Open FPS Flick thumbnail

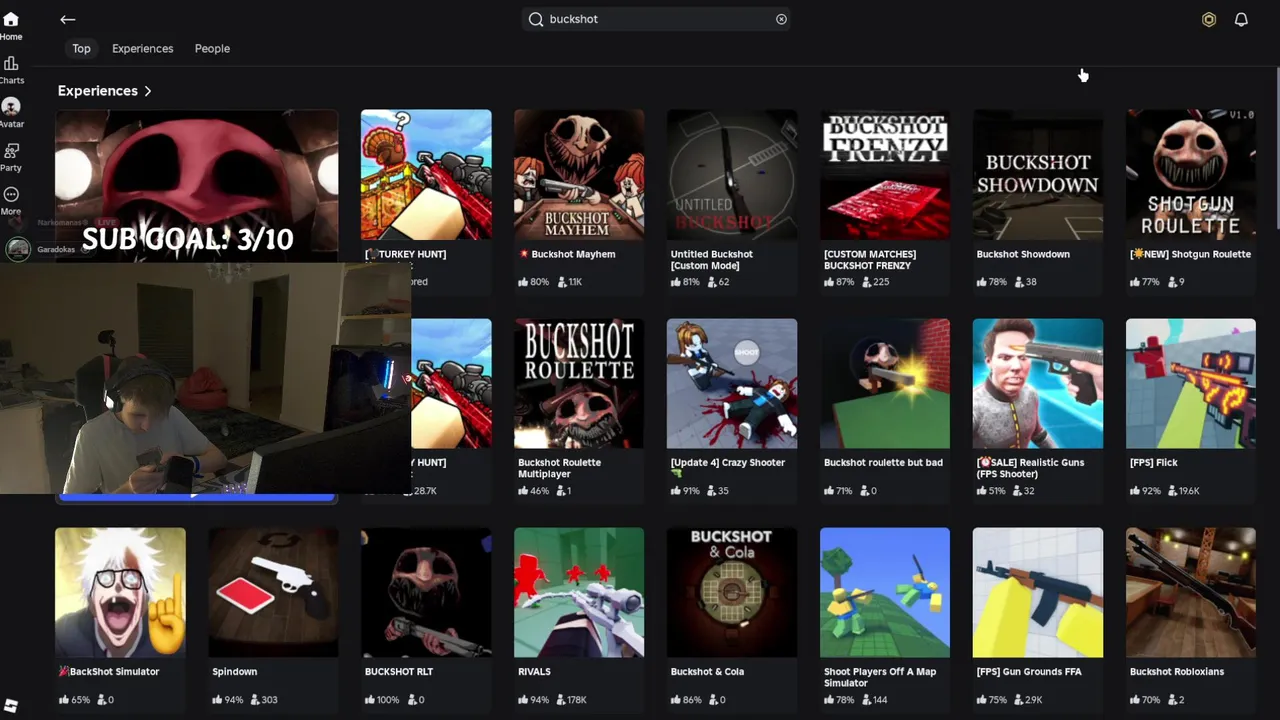click(1191, 384)
